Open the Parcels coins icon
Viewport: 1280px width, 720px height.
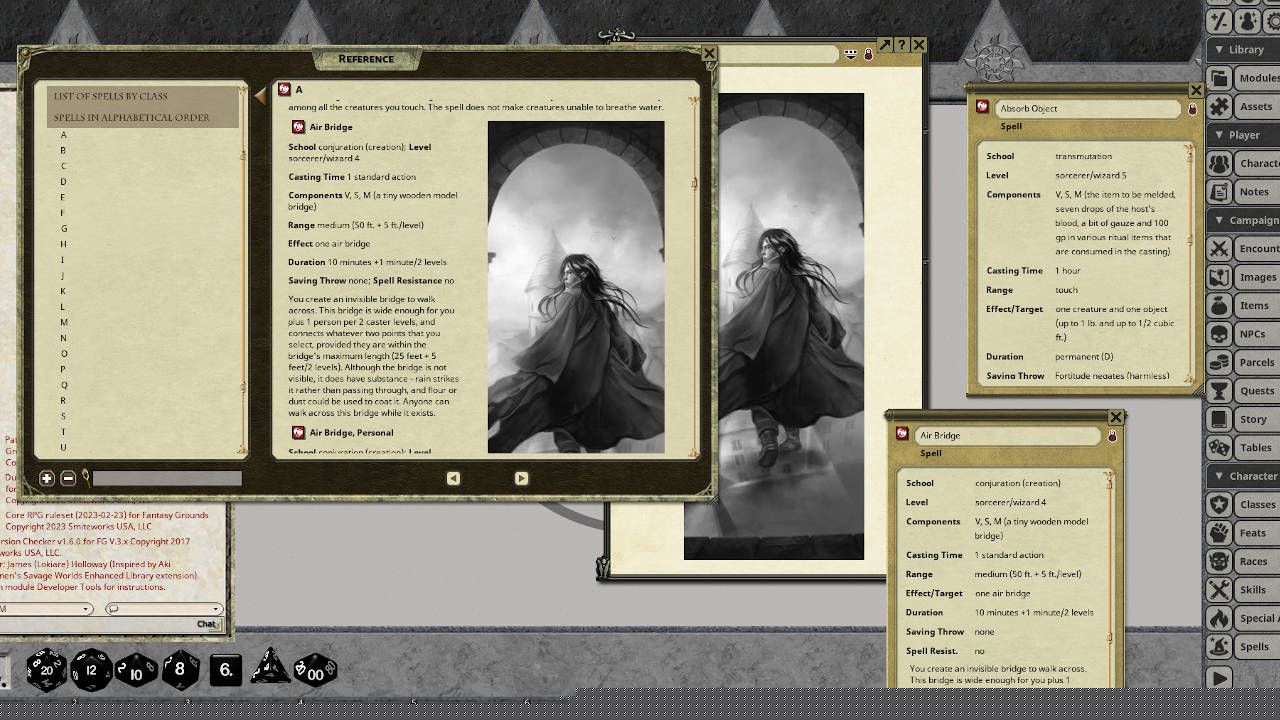1219,362
